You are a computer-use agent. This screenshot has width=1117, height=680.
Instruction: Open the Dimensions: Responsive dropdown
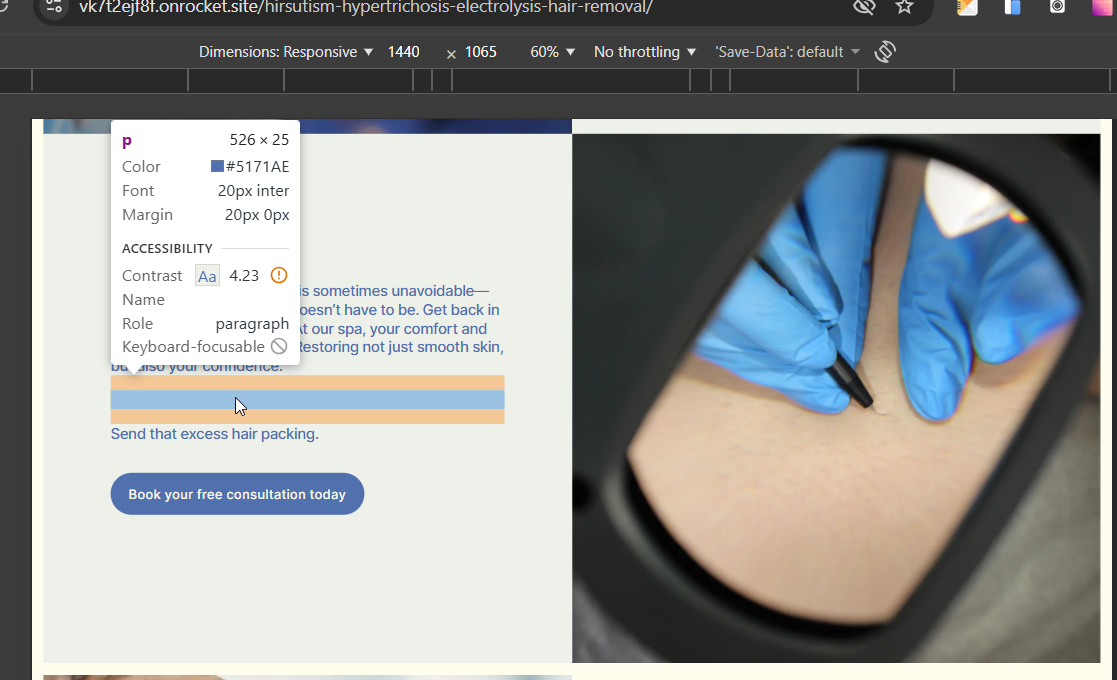click(x=286, y=52)
